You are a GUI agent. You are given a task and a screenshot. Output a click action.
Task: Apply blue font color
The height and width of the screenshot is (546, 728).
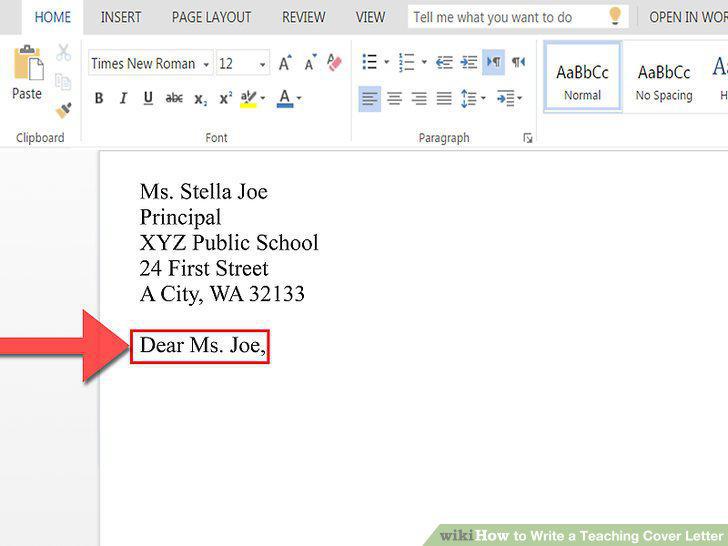285,98
